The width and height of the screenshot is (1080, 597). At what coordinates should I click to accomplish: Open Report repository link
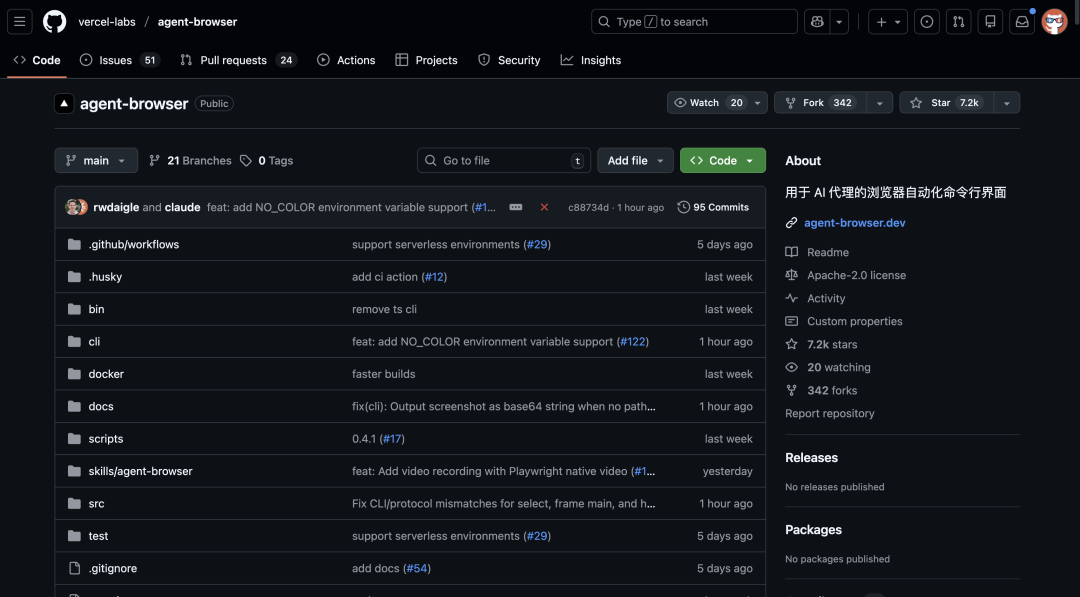coord(829,413)
